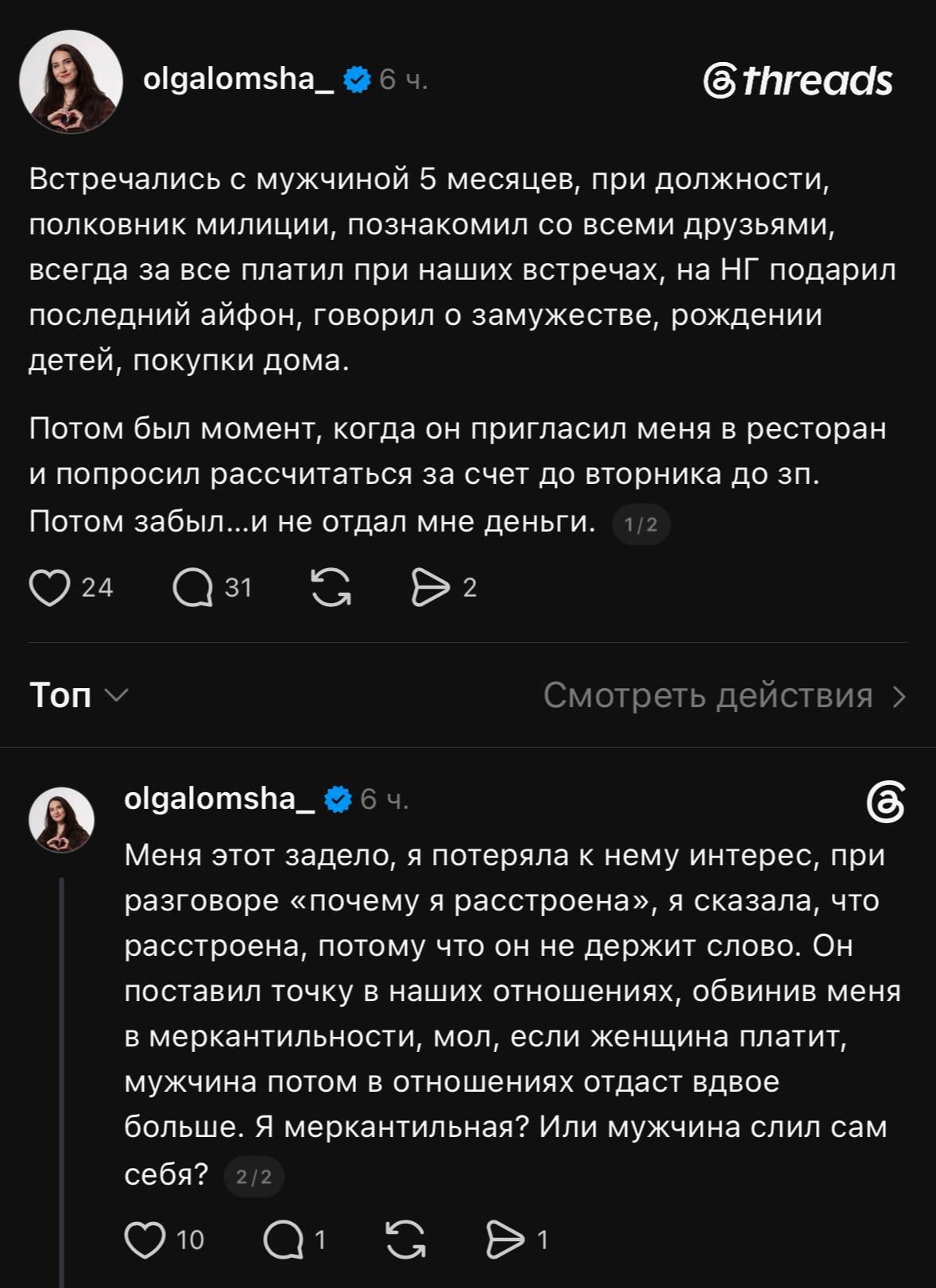The height and width of the screenshot is (1288, 936).
Task: Open comments on the reply post
Action: tap(283, 1240)
